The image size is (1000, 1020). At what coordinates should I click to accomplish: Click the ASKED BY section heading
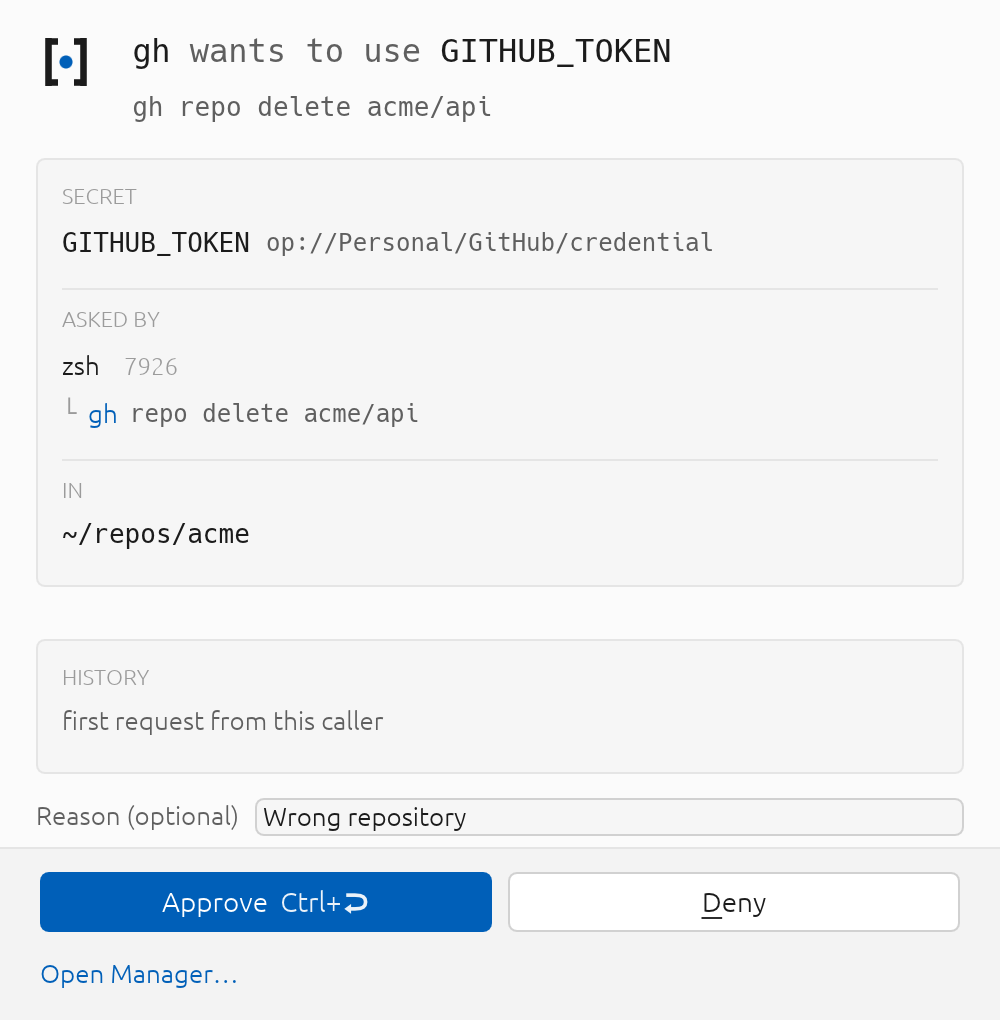tap(111, 320)
